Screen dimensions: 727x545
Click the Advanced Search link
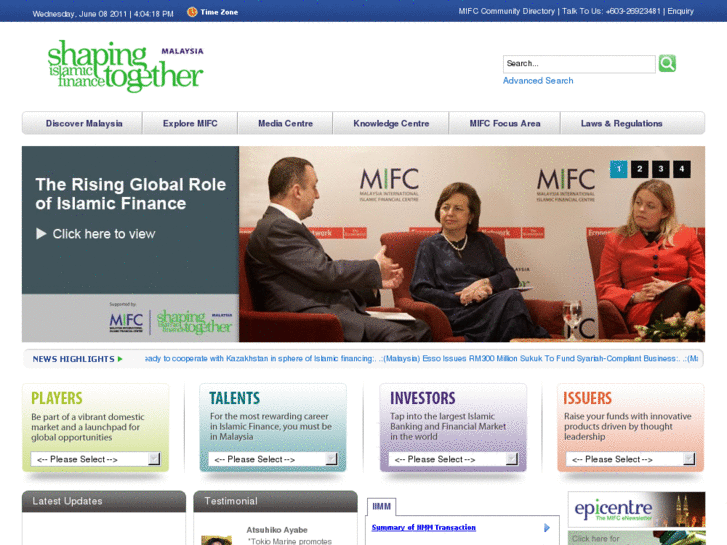click(538, 81)
